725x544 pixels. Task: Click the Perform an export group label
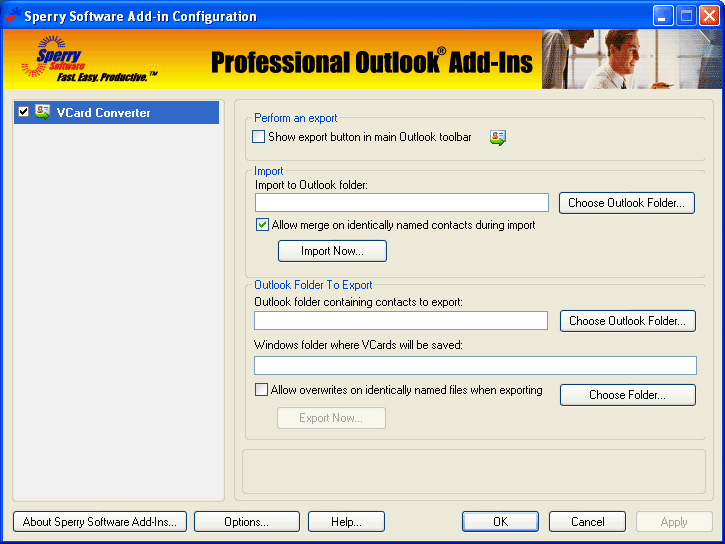point(295,118)
